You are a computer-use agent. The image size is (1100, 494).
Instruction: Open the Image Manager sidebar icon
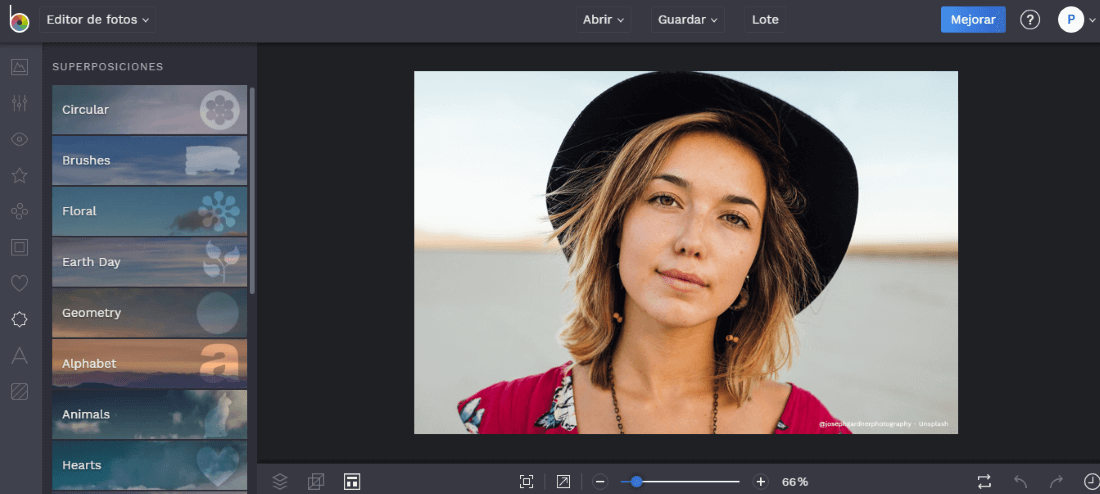click(19, 67)
